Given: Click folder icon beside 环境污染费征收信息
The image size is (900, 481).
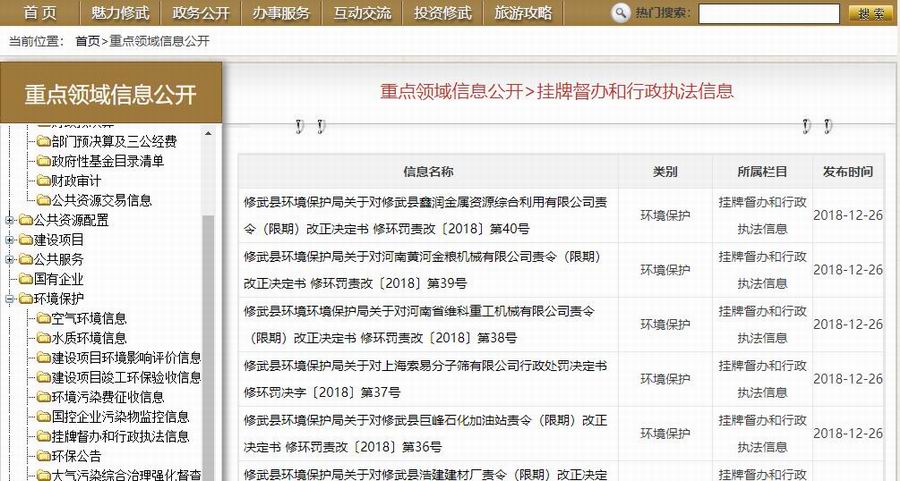Looking at the screenshot, I should pos(44,397).
